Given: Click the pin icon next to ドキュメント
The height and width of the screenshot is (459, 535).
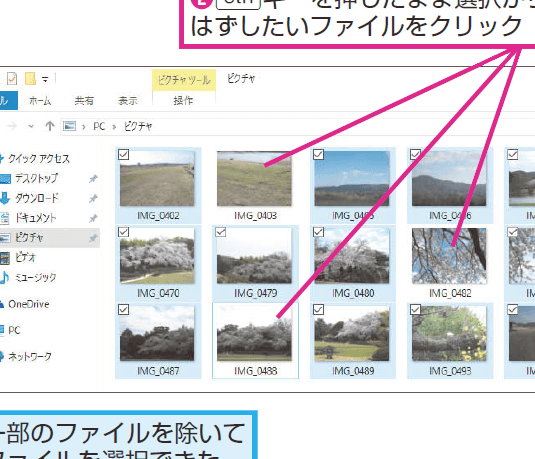Looking at the screenshot, I should [93, 218].
